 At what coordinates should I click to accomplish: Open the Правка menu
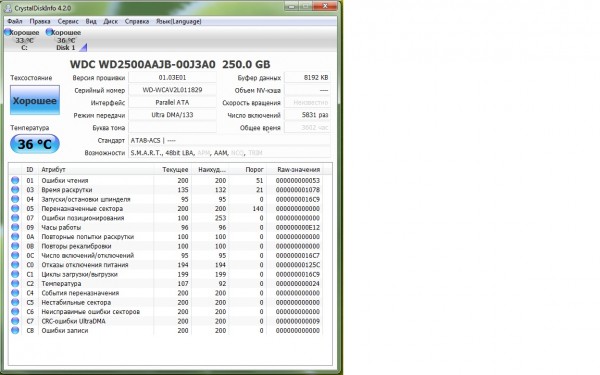pos(40,21)
